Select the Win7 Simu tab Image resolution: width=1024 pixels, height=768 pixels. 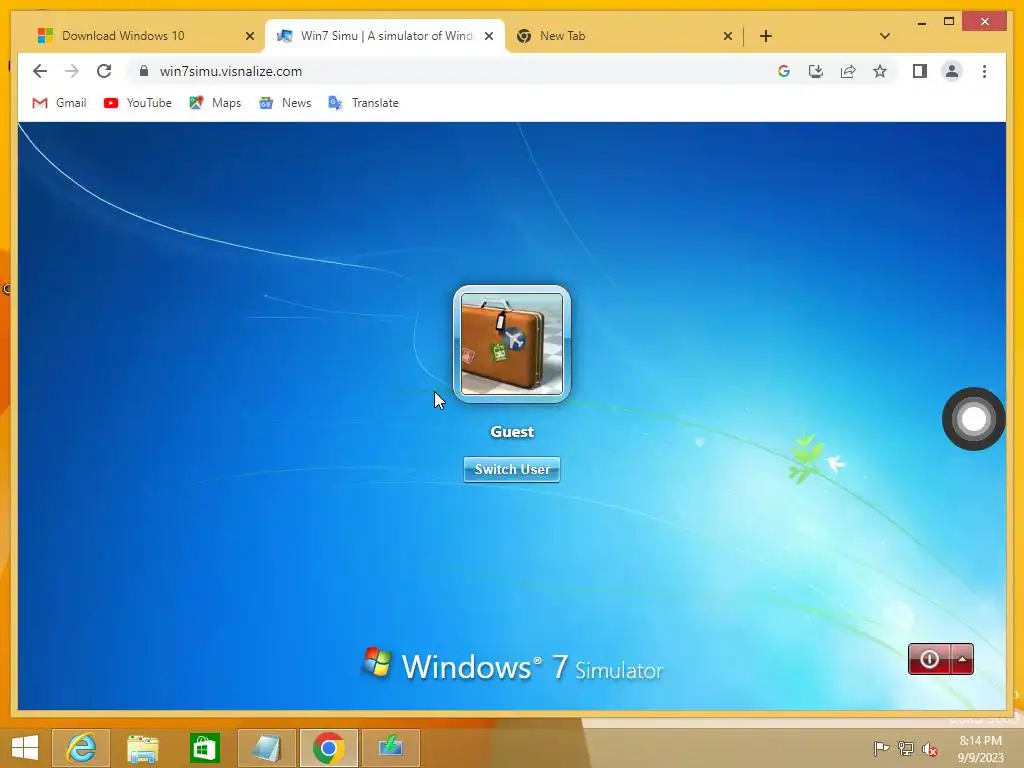pos(387,36)
